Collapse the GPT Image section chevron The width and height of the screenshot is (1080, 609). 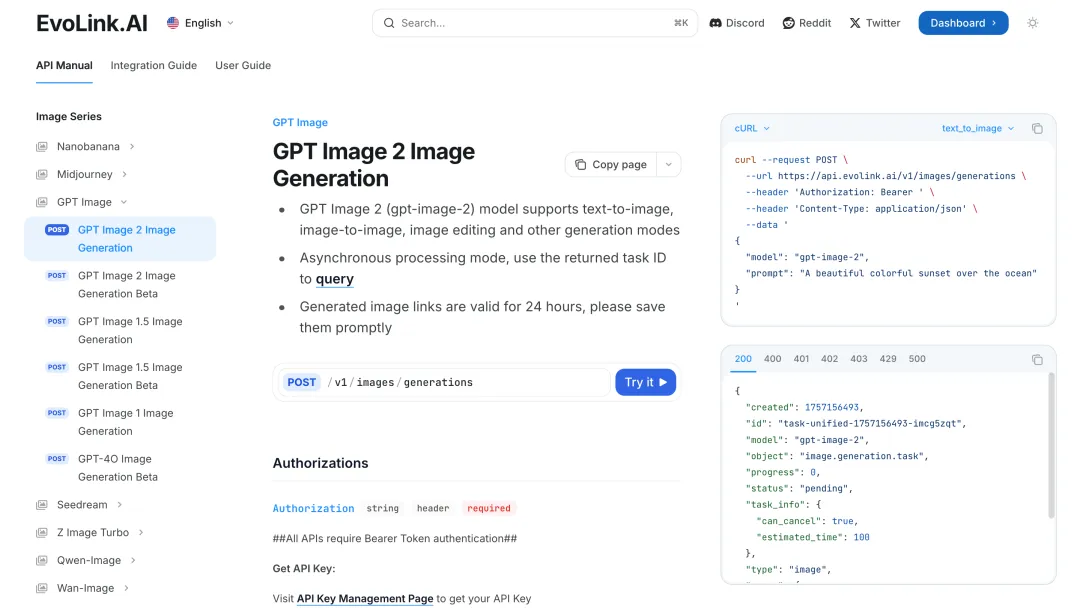click(x=124, y=202)
